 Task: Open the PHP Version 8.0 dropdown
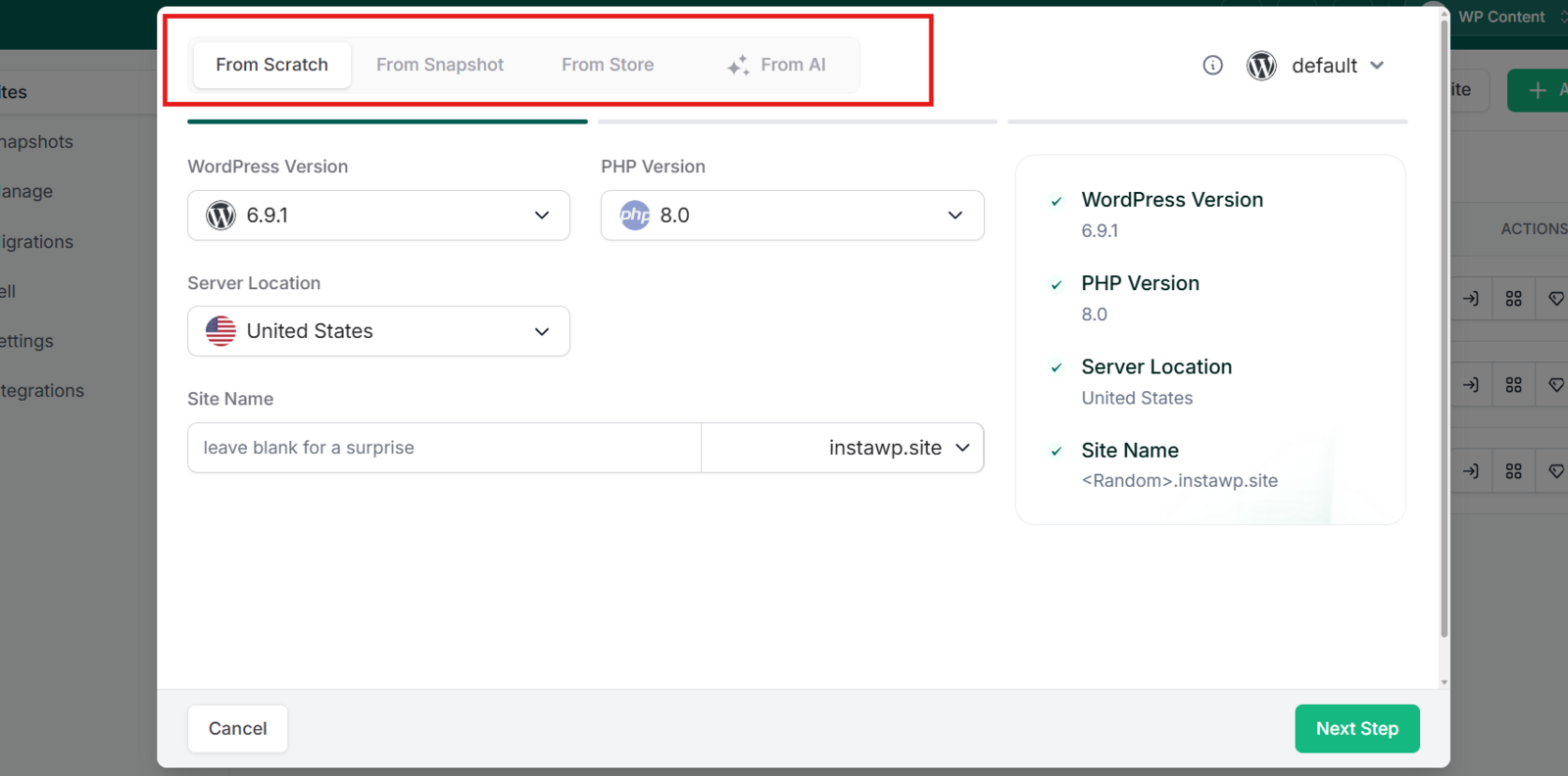(792, 216)
